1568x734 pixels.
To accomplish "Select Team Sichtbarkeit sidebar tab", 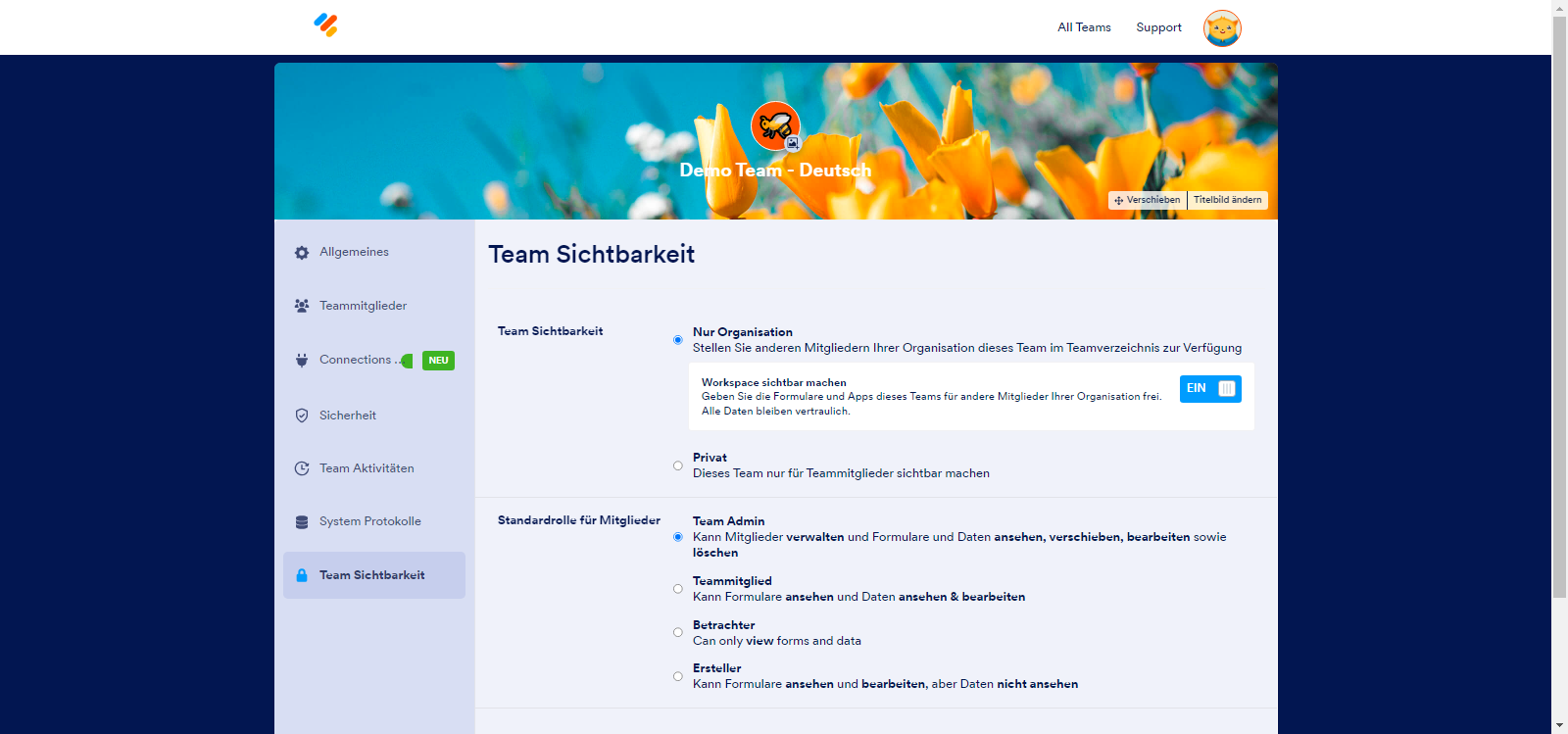I will 374,575.
